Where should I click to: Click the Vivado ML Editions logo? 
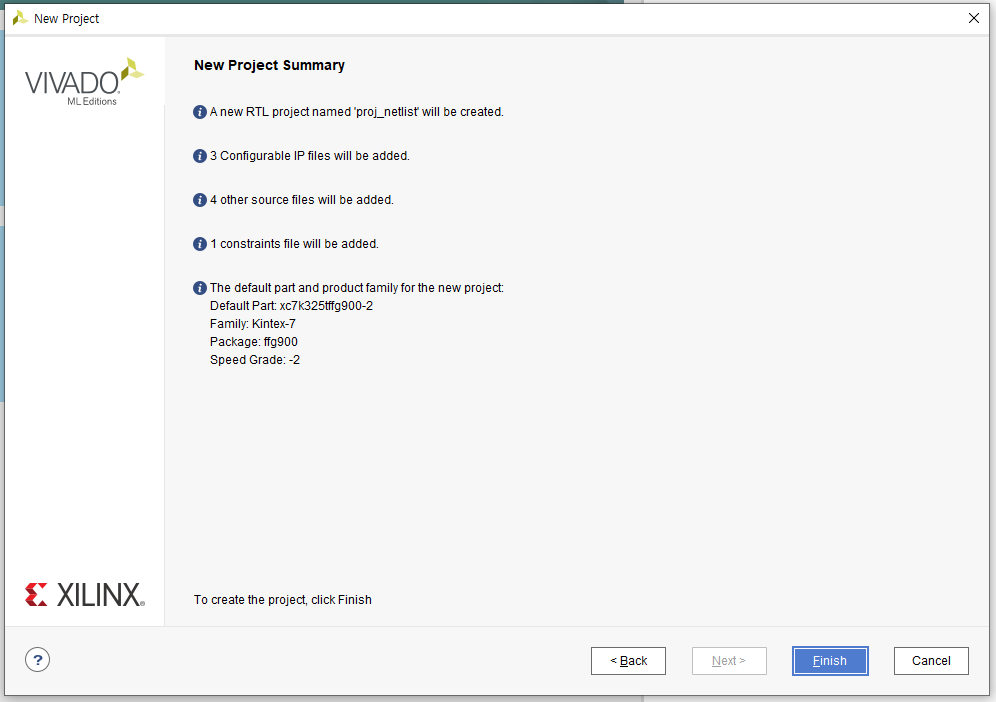pos(84,82)
